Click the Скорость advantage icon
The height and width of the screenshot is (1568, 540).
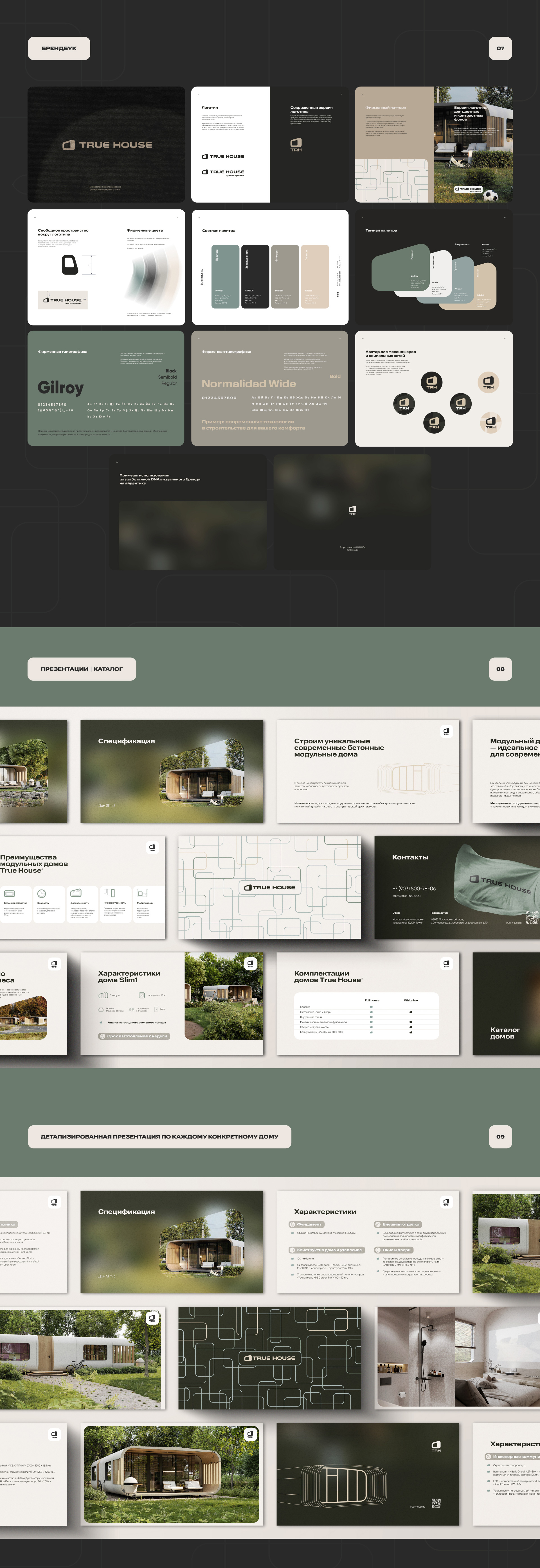[x=42, y=893]
